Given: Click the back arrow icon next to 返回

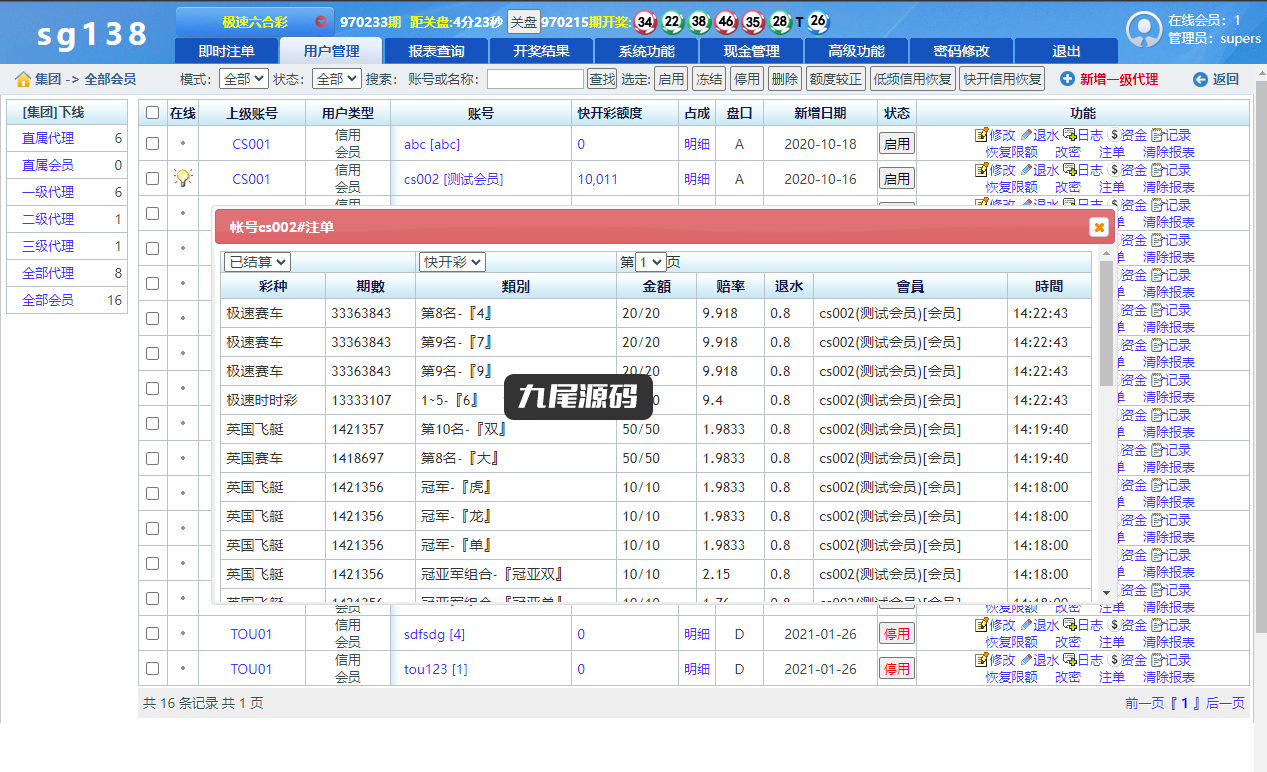Looking at the screenshot, I should coord(1200,79).
